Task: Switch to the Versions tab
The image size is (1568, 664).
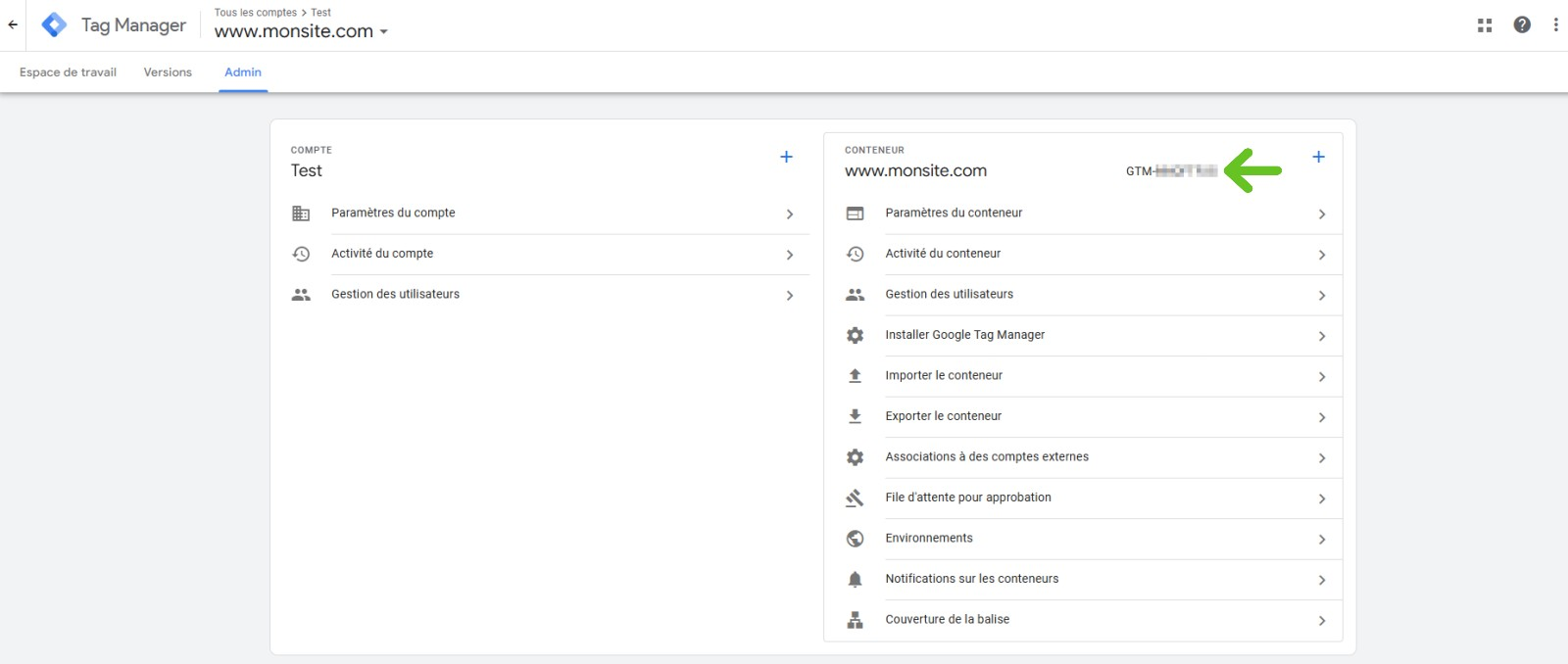Action: coord(168,72)
